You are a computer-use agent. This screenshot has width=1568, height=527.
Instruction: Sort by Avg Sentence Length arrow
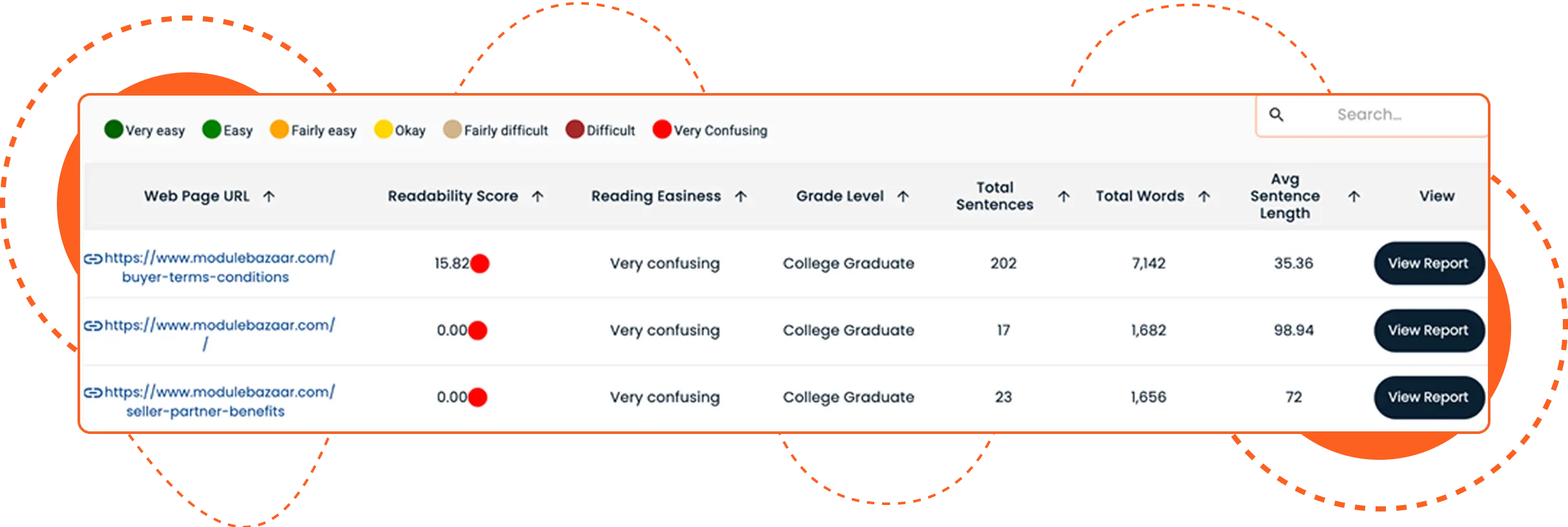tap(1354, 196)
